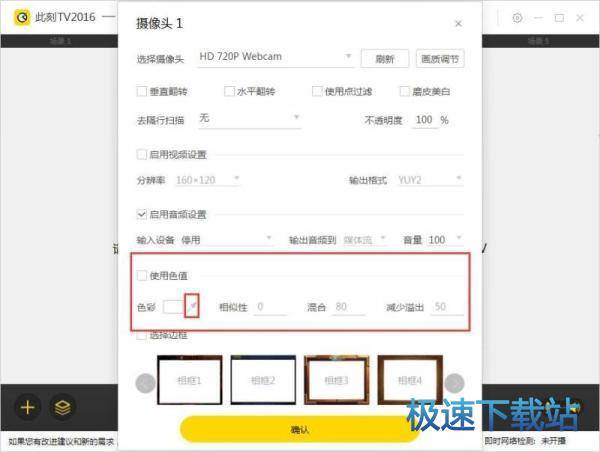The image size is (600, 452).
Task: Click the 此刻TV2016 app logo
Action: pyautogui.click(x=22, y=17)
